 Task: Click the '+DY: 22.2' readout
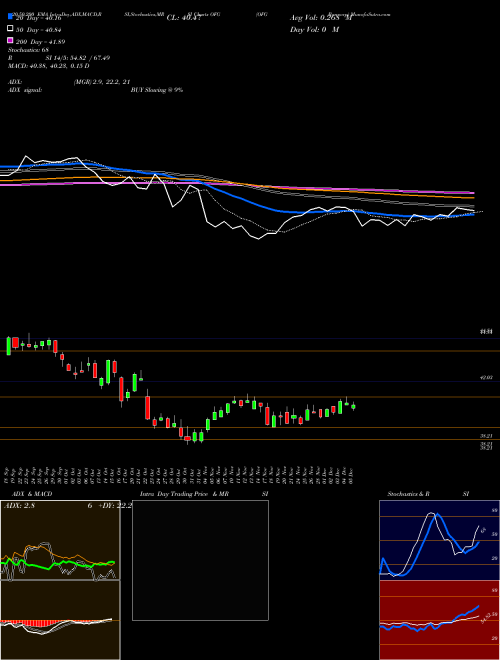(114, 506)
